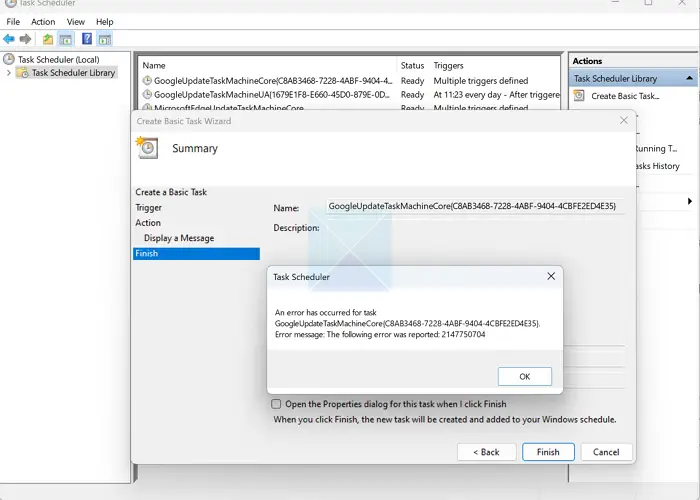Viewport: 700px width, 500px height.
Task: Click the Create a Basic Task wizard step
Action: click(x=171, y=192)
